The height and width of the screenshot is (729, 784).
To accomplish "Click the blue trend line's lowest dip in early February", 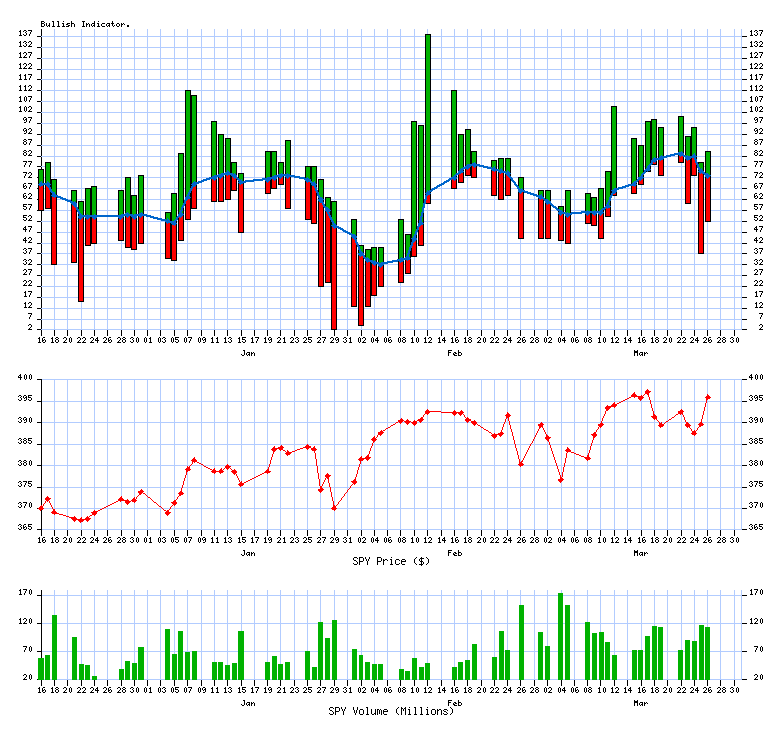I will [380, 264].
